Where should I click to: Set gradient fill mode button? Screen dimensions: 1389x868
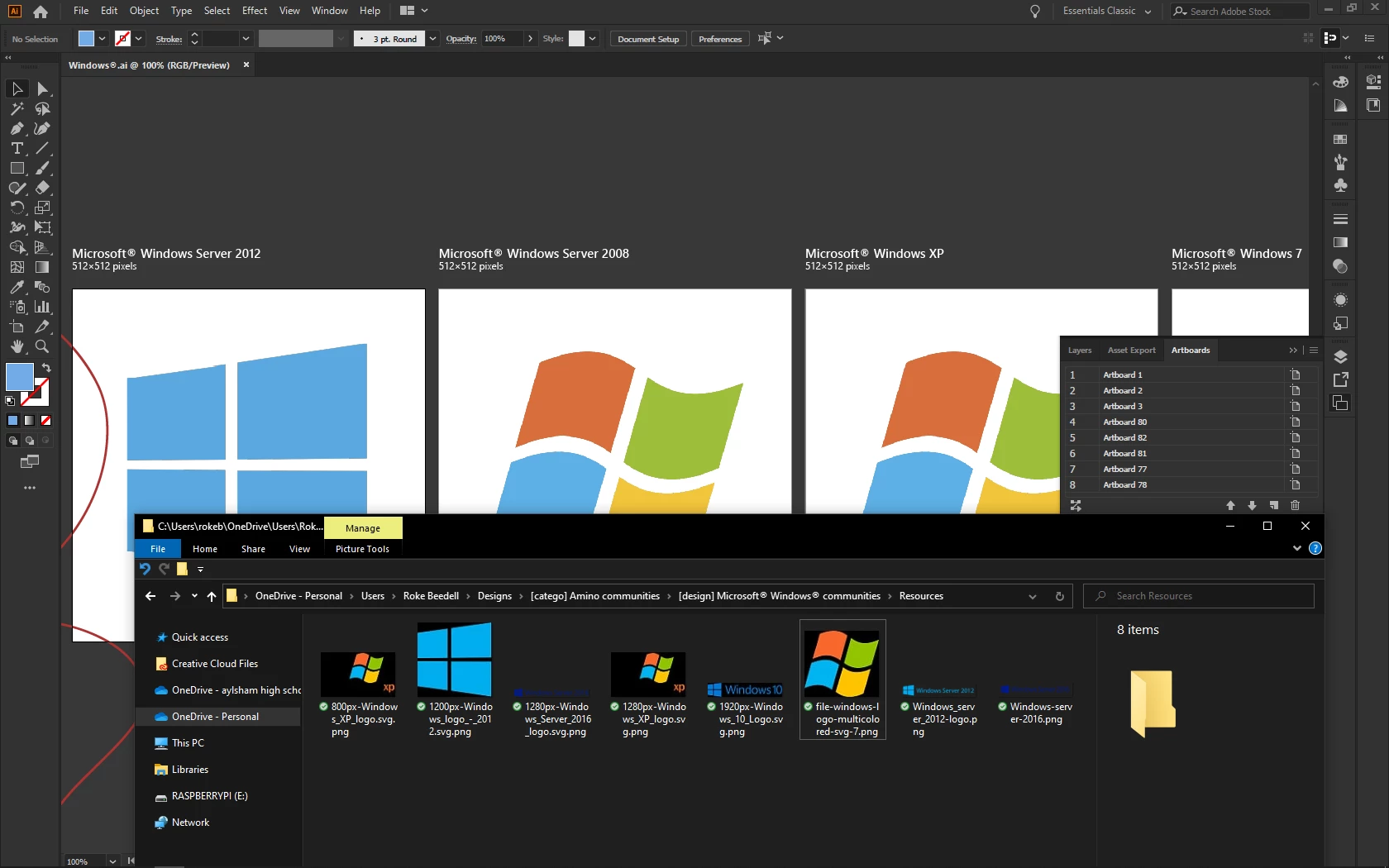click(29, 421)
